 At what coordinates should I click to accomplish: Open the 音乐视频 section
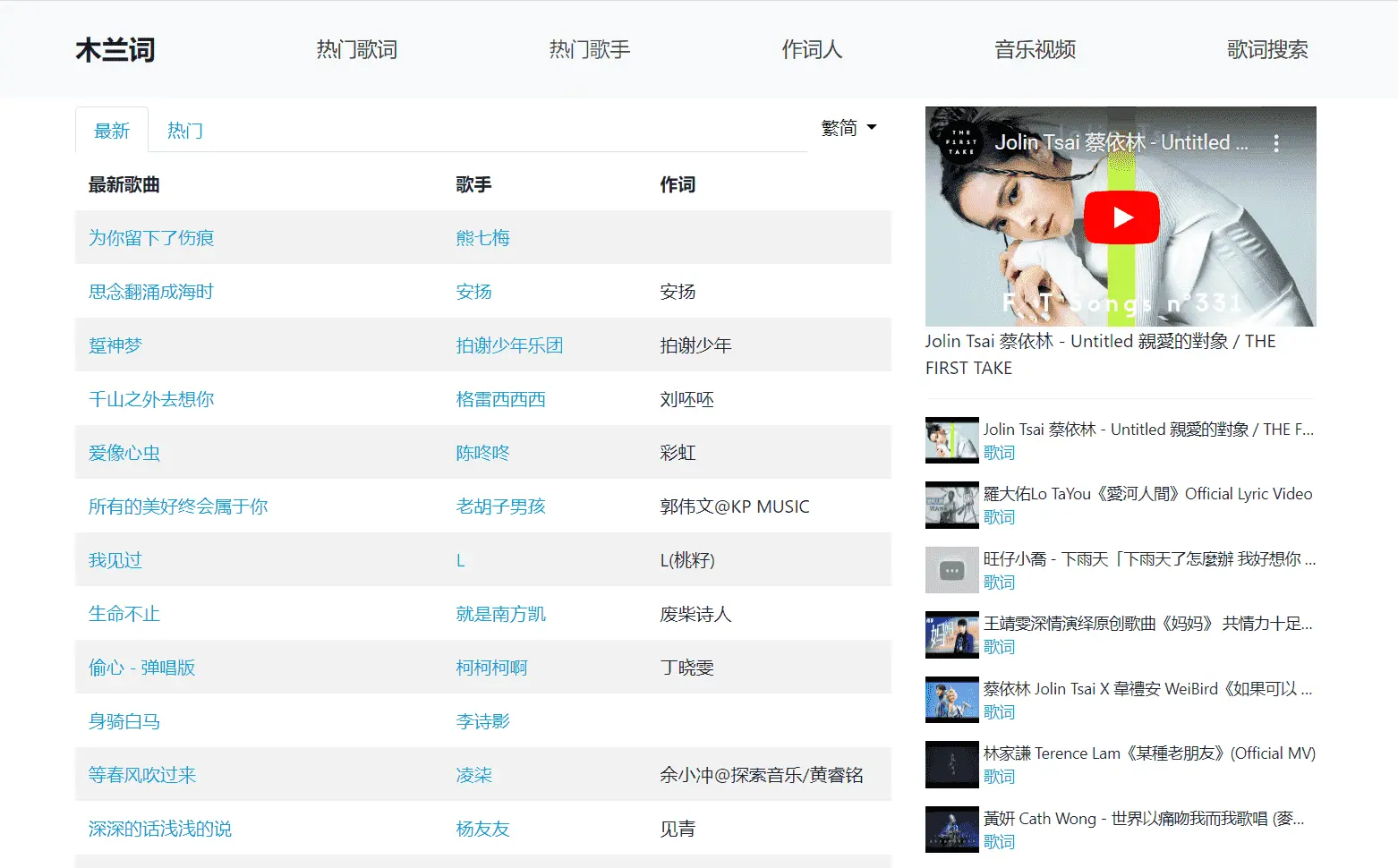pos(1035,49)
